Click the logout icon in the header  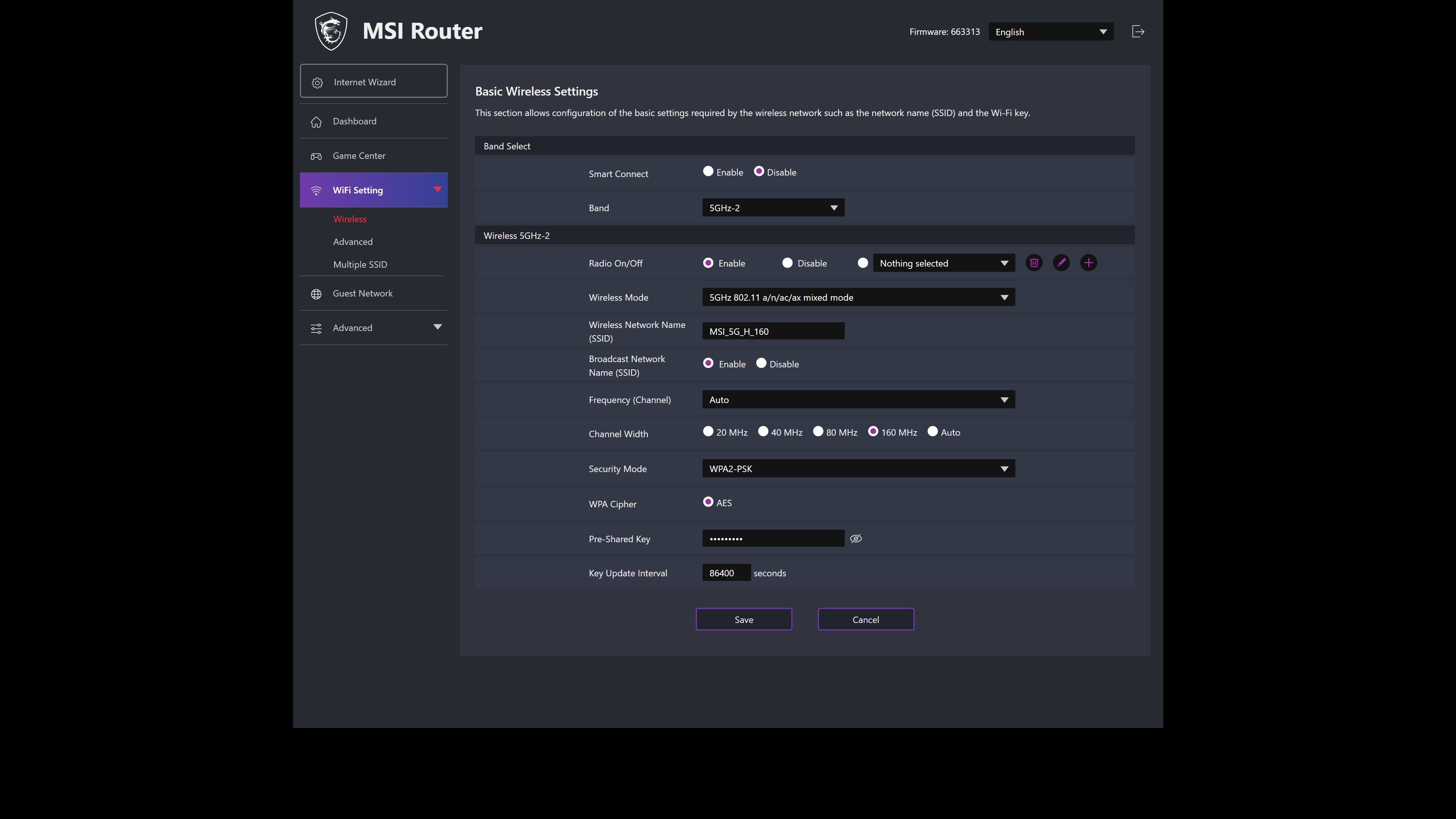point(1138,31)
